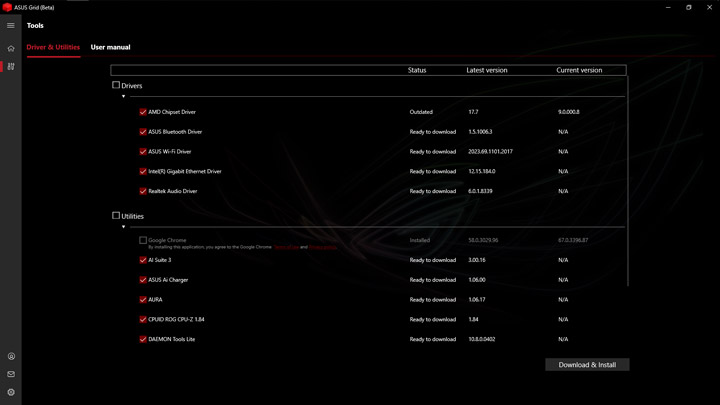Restore down the ASUS Grid window
This screenshot has height=405, width=720.
tap(689, 7)
